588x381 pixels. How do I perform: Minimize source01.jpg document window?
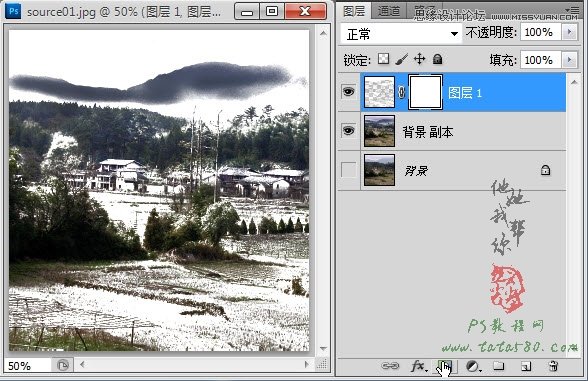click(x=246, y=11)
